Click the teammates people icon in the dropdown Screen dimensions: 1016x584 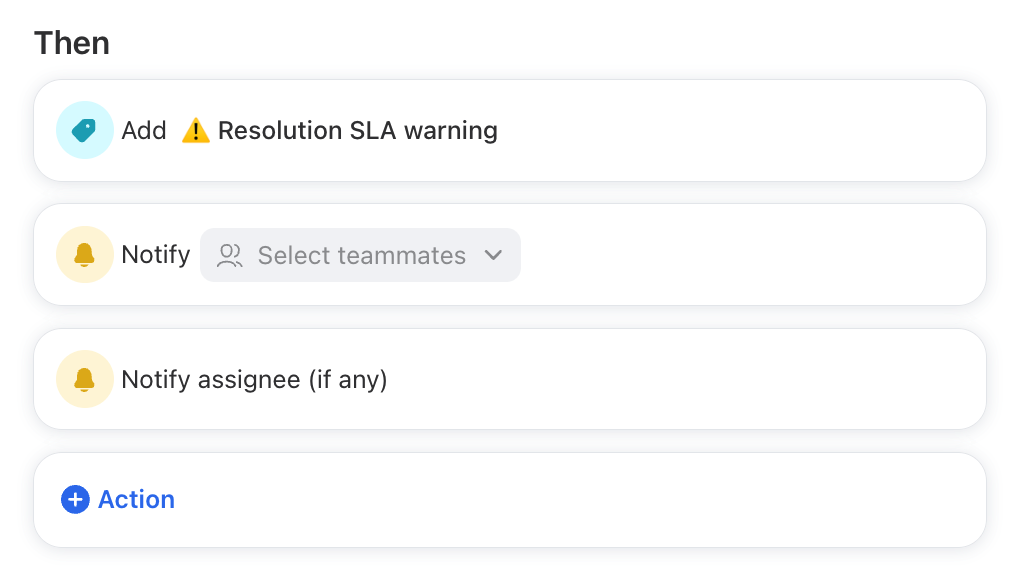pos(229,255)
